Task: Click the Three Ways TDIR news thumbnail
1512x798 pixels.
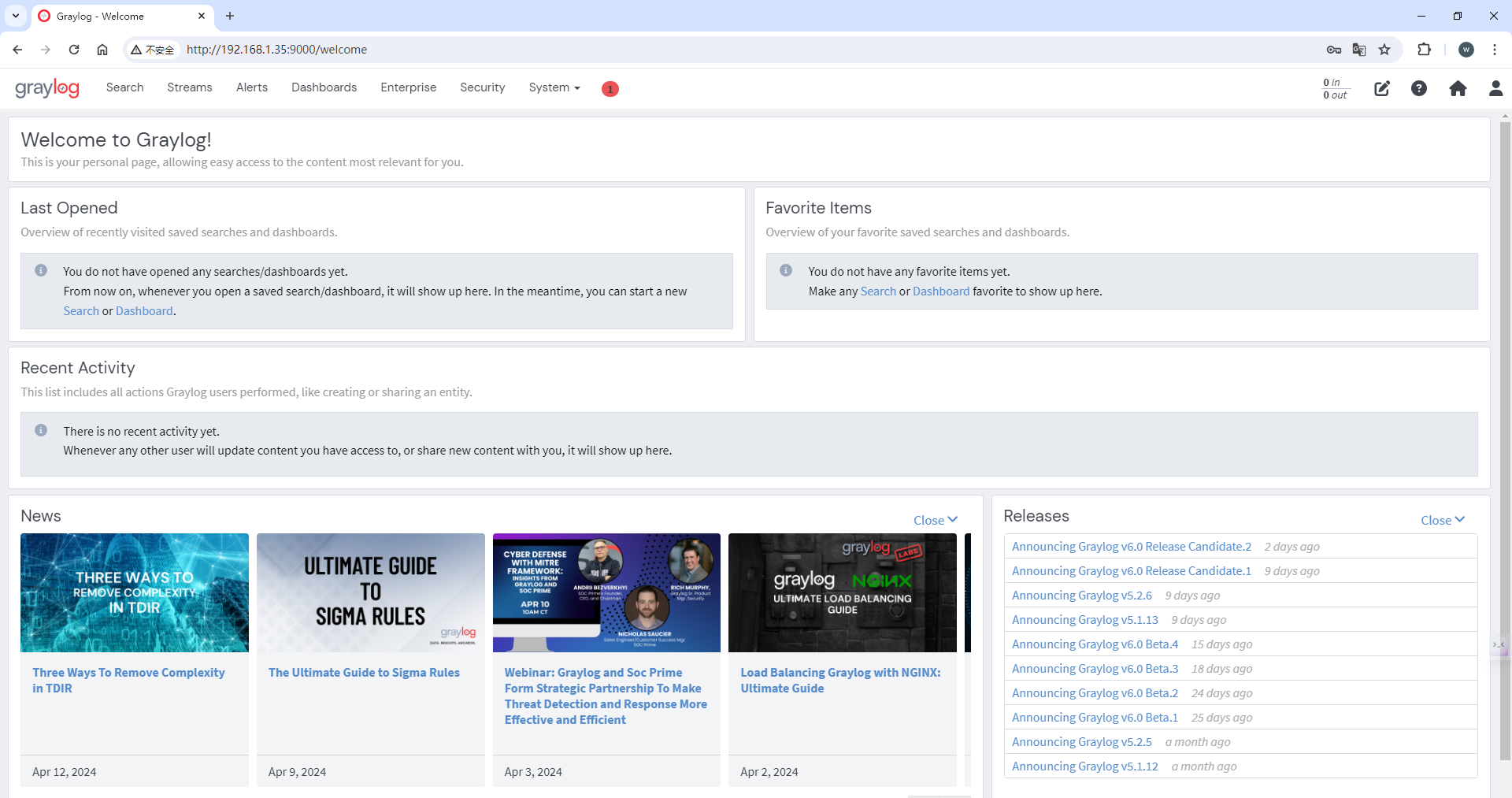Action: (x=135, y=592)
